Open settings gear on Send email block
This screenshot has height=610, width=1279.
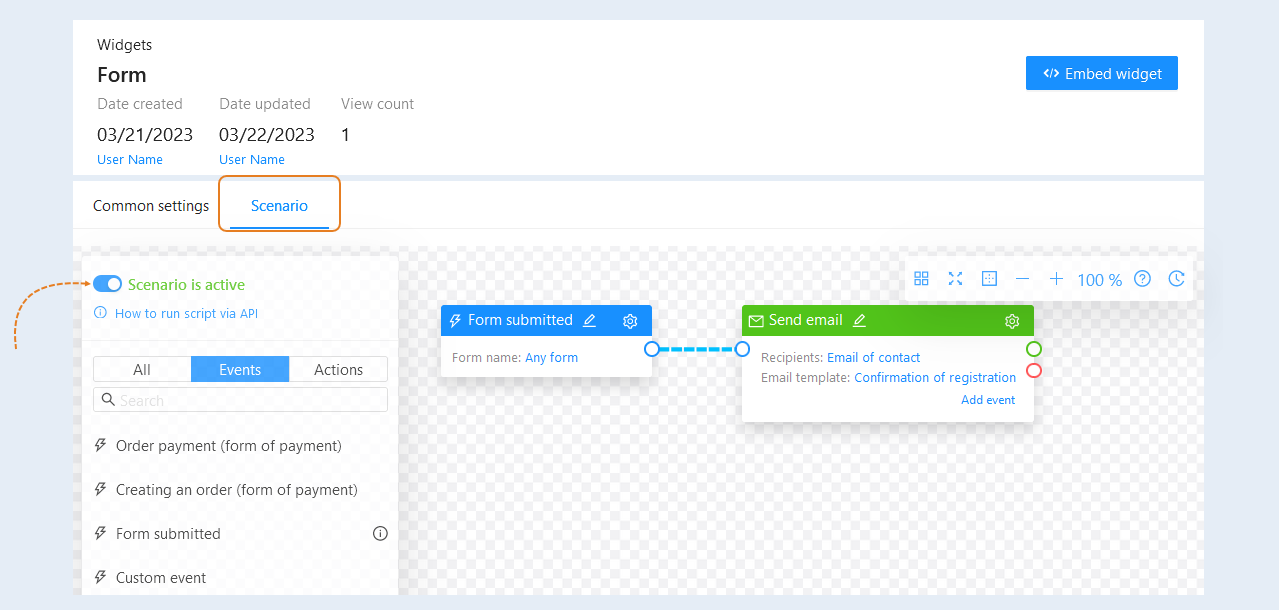tap(1012, 321)
